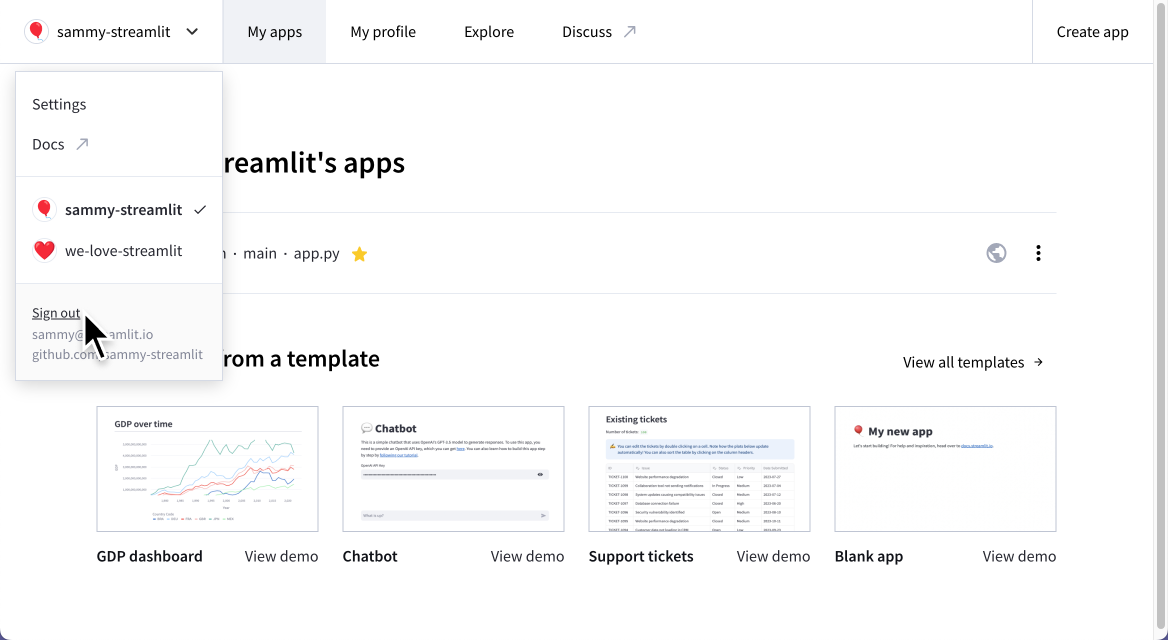Viewport: 1168px width, 640px height.
Task: Open the app's three-dot overflow menu
Action: pos(1038,253)
